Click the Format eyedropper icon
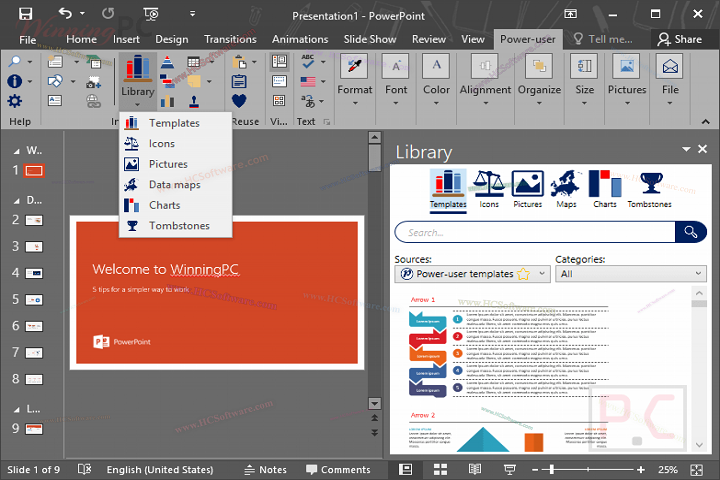The image size is (720, 480). coord(354,67)
